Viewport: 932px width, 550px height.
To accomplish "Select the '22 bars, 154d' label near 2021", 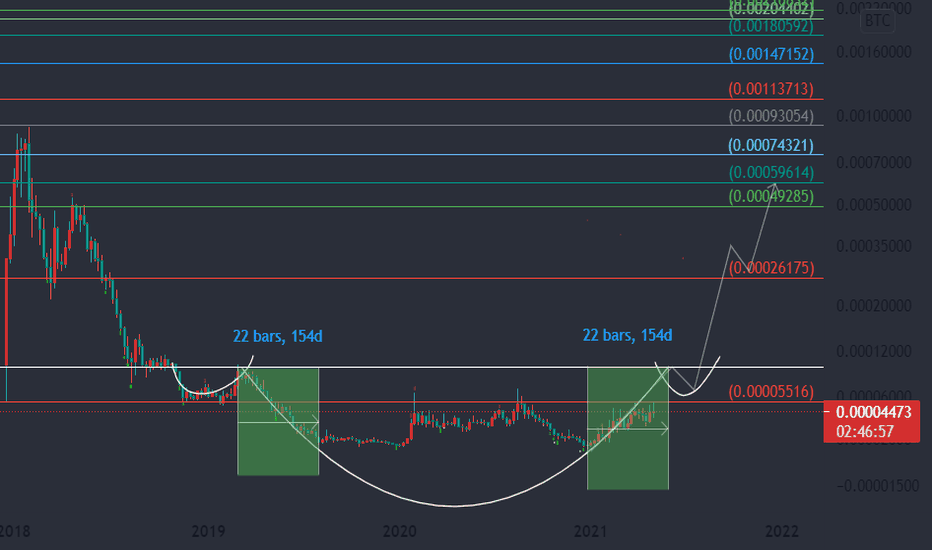I will tap(627, 335).
